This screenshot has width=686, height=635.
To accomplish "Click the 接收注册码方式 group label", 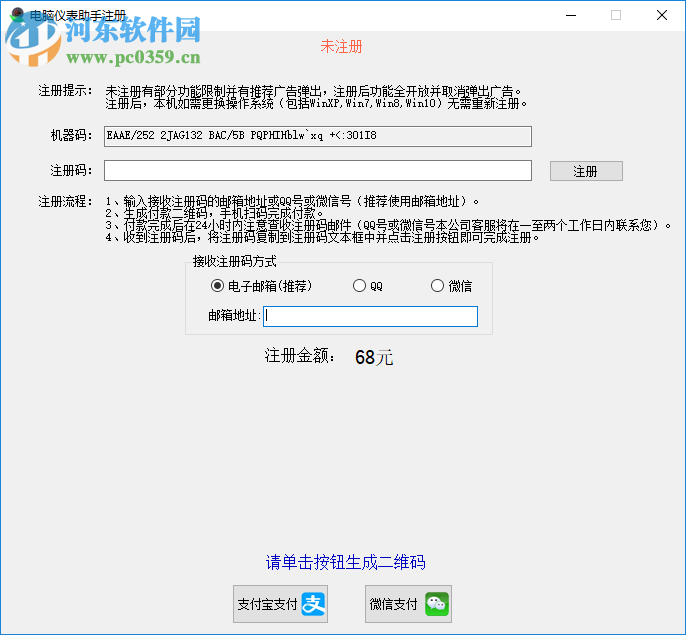I will coord(234,261).
